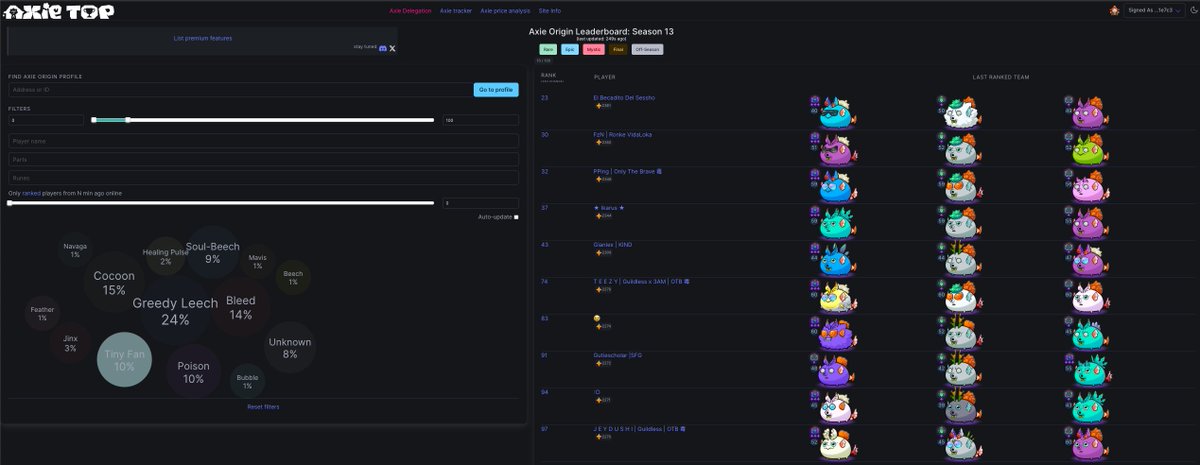This screenshot has height=465, width=1200.
Task: Focus the Address or ID field
Action: click(239, 90)
